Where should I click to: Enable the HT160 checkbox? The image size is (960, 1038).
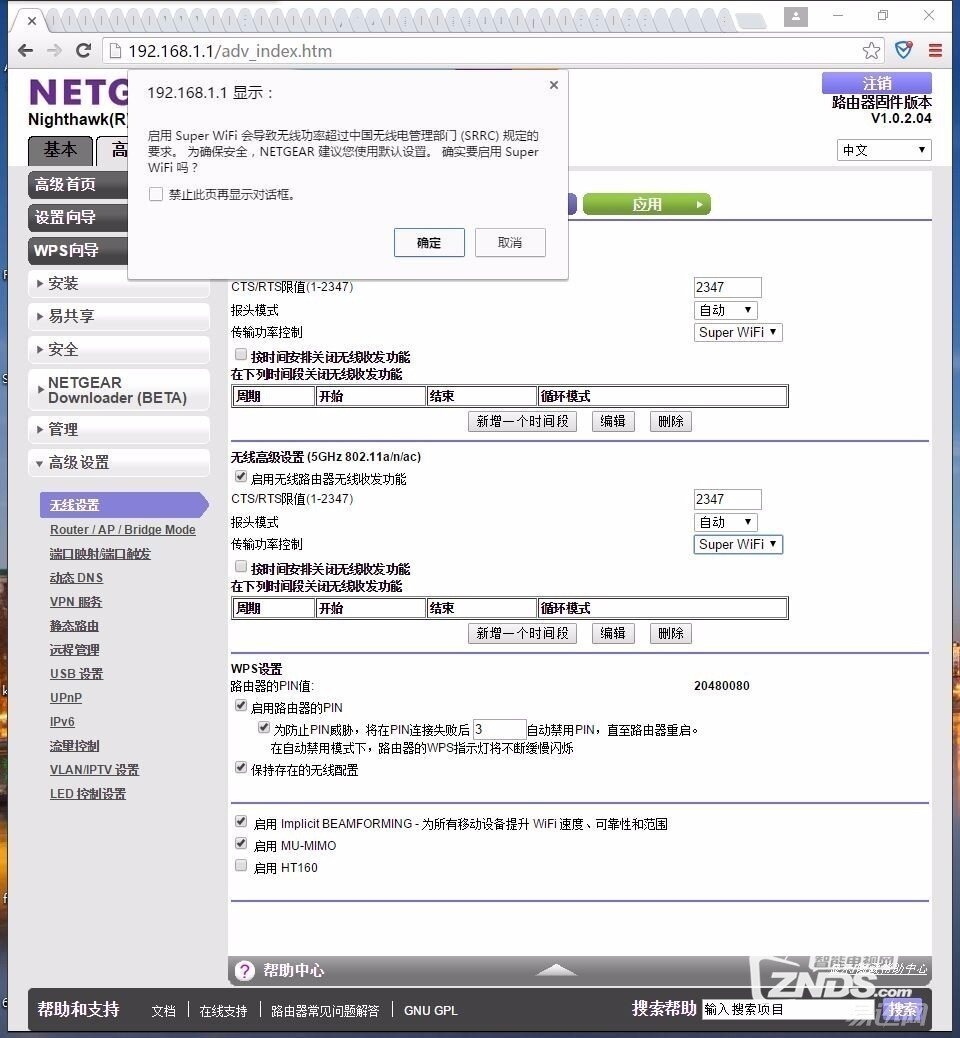[x=241, y=866]
